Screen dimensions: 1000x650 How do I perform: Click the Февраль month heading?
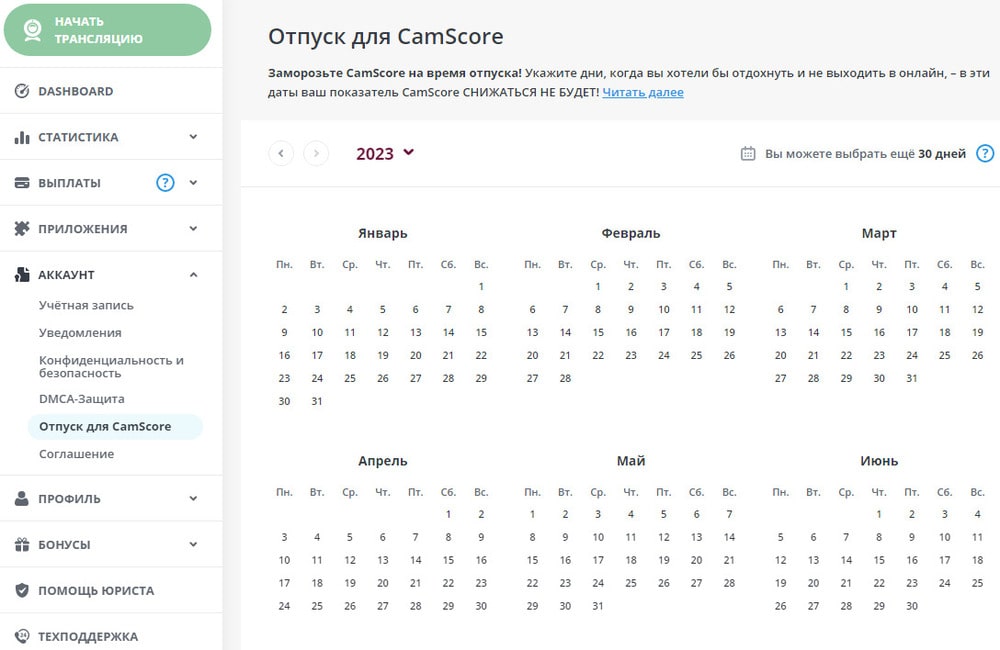tap(631, 233)
